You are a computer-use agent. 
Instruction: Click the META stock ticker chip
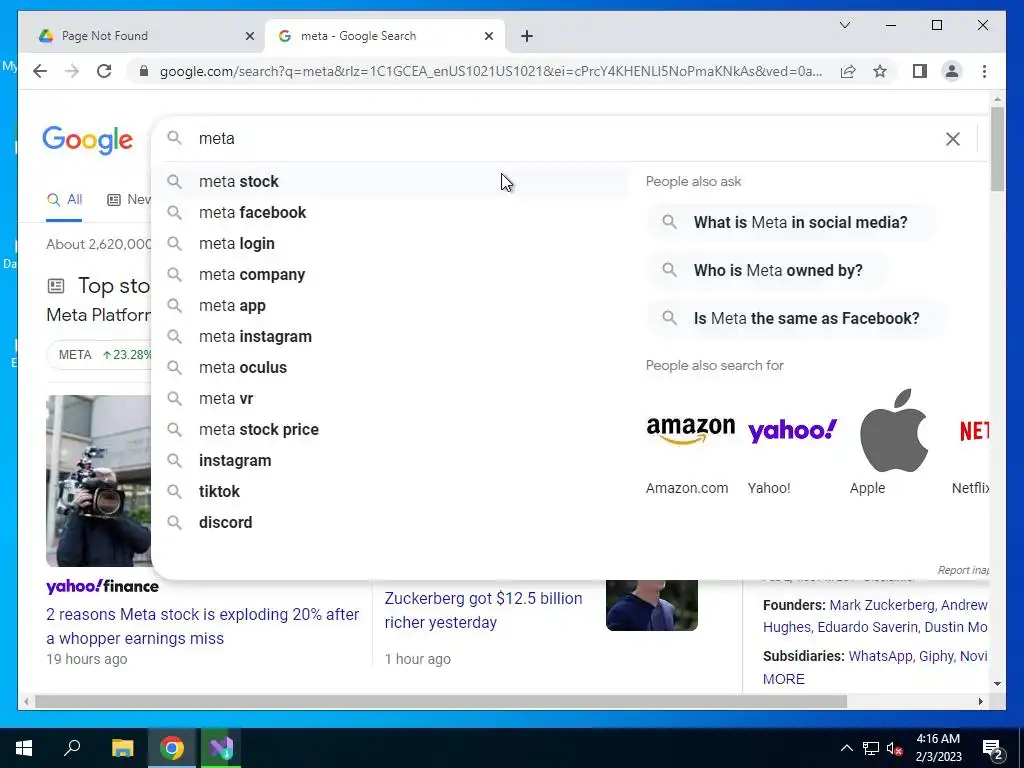click(99, 355)
